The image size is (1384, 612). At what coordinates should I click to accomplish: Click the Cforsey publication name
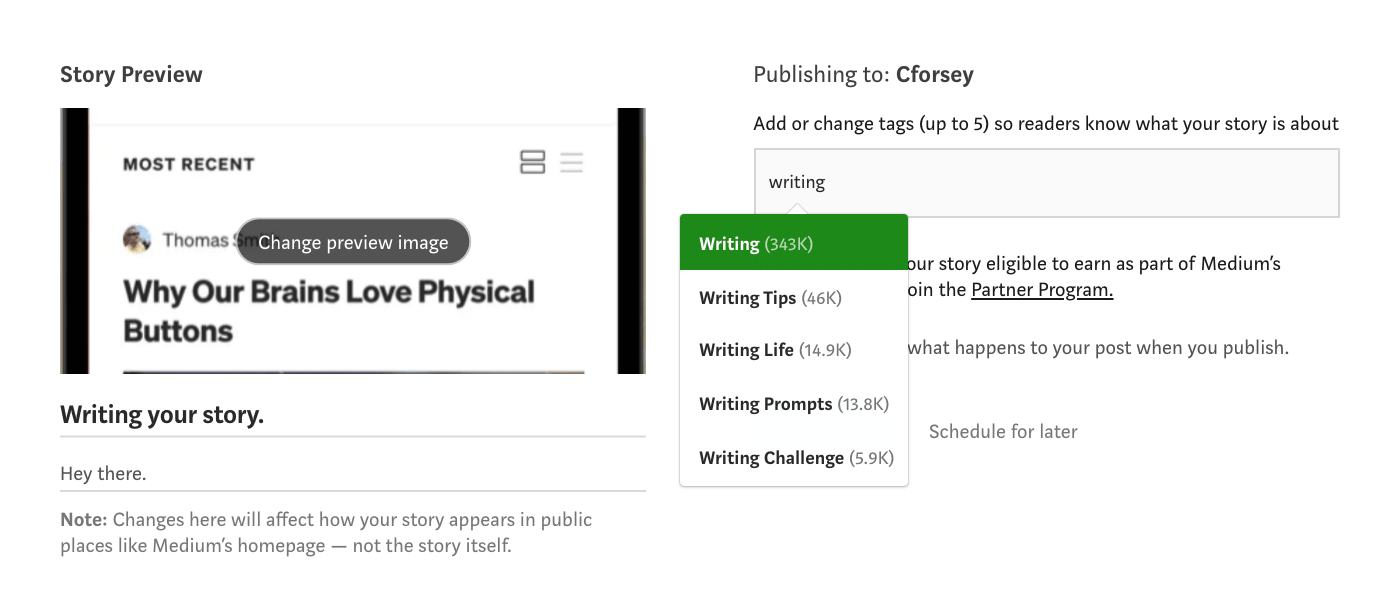pos(935,74)
